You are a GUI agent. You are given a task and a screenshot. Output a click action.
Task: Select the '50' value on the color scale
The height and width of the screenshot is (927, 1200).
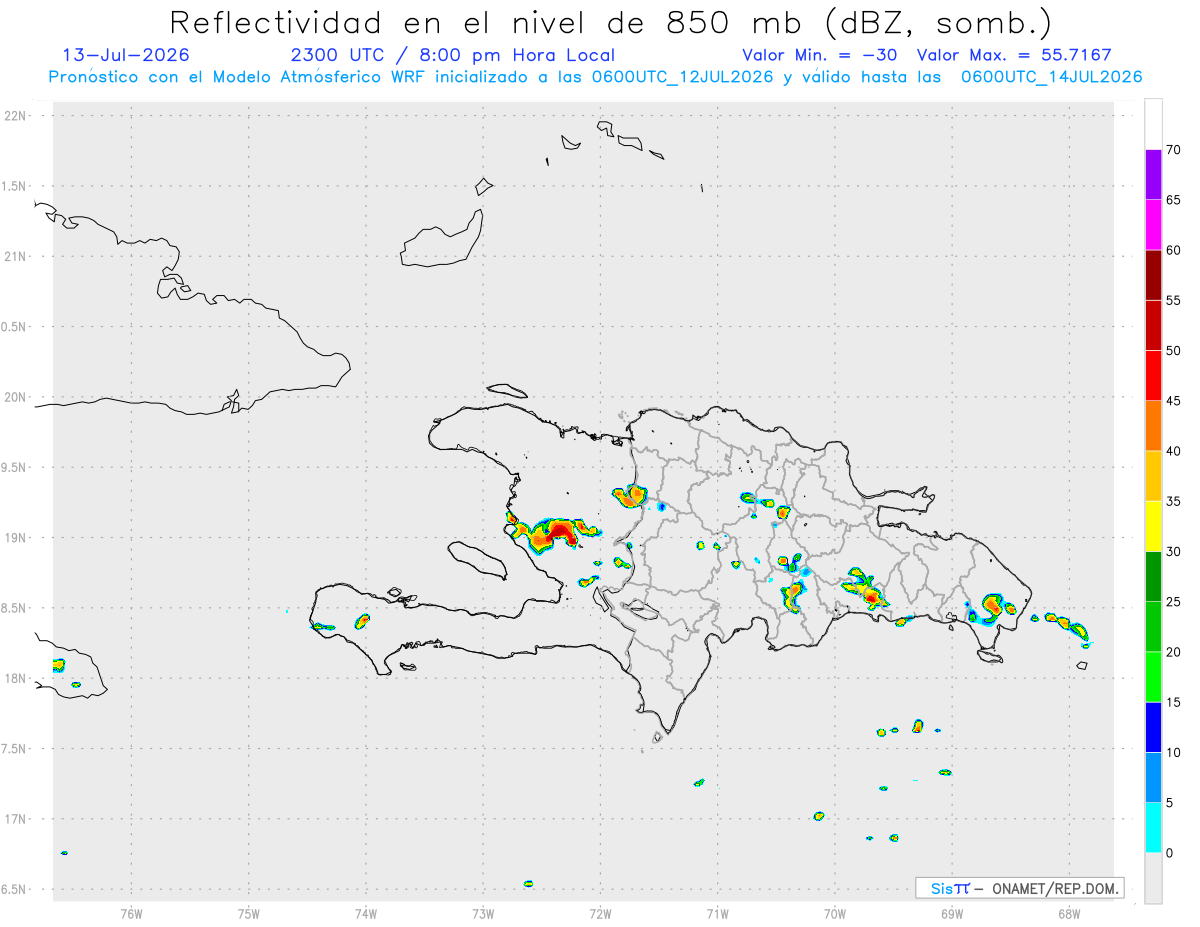[x=1173, y=351]
